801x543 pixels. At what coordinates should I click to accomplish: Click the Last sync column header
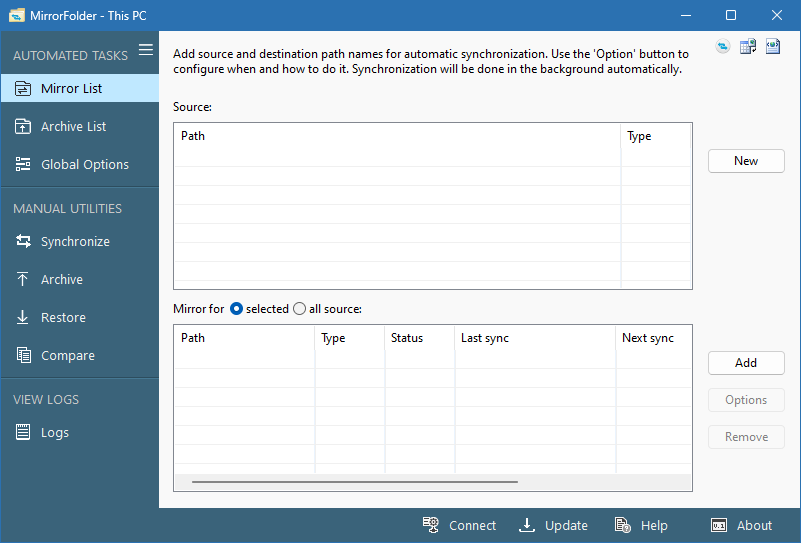pyautogui.click(x=535, y=338)
